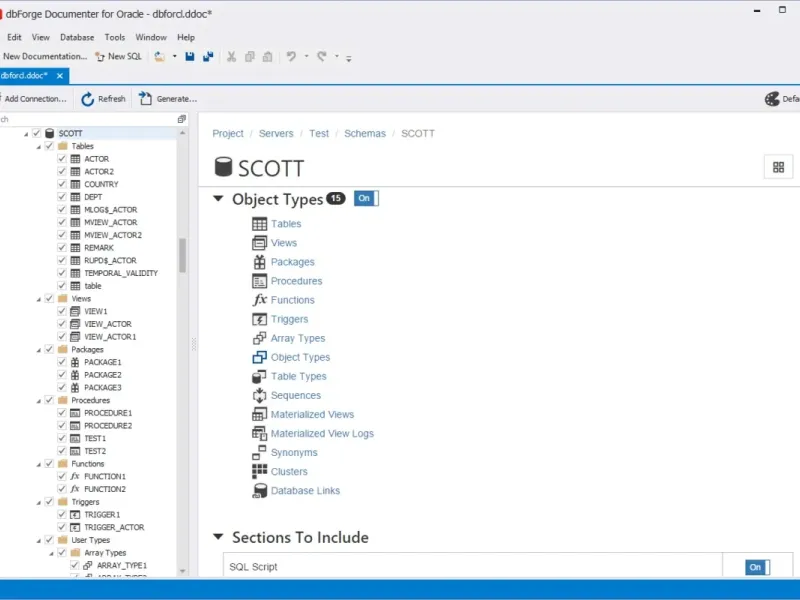The height and width of the screenshot is (600, 800).
Task: Click the Generate documentation icon
Action: [145, 98]
